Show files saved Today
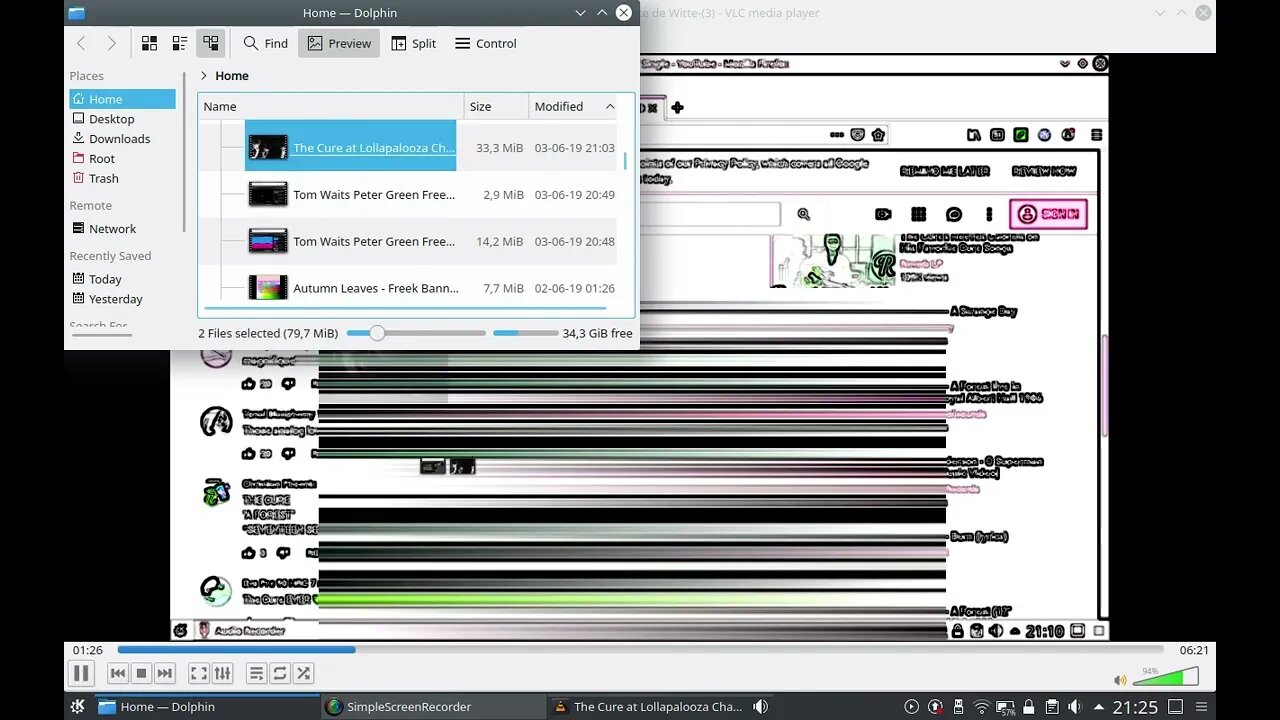 pyautogui.click(x=122, y=279)
